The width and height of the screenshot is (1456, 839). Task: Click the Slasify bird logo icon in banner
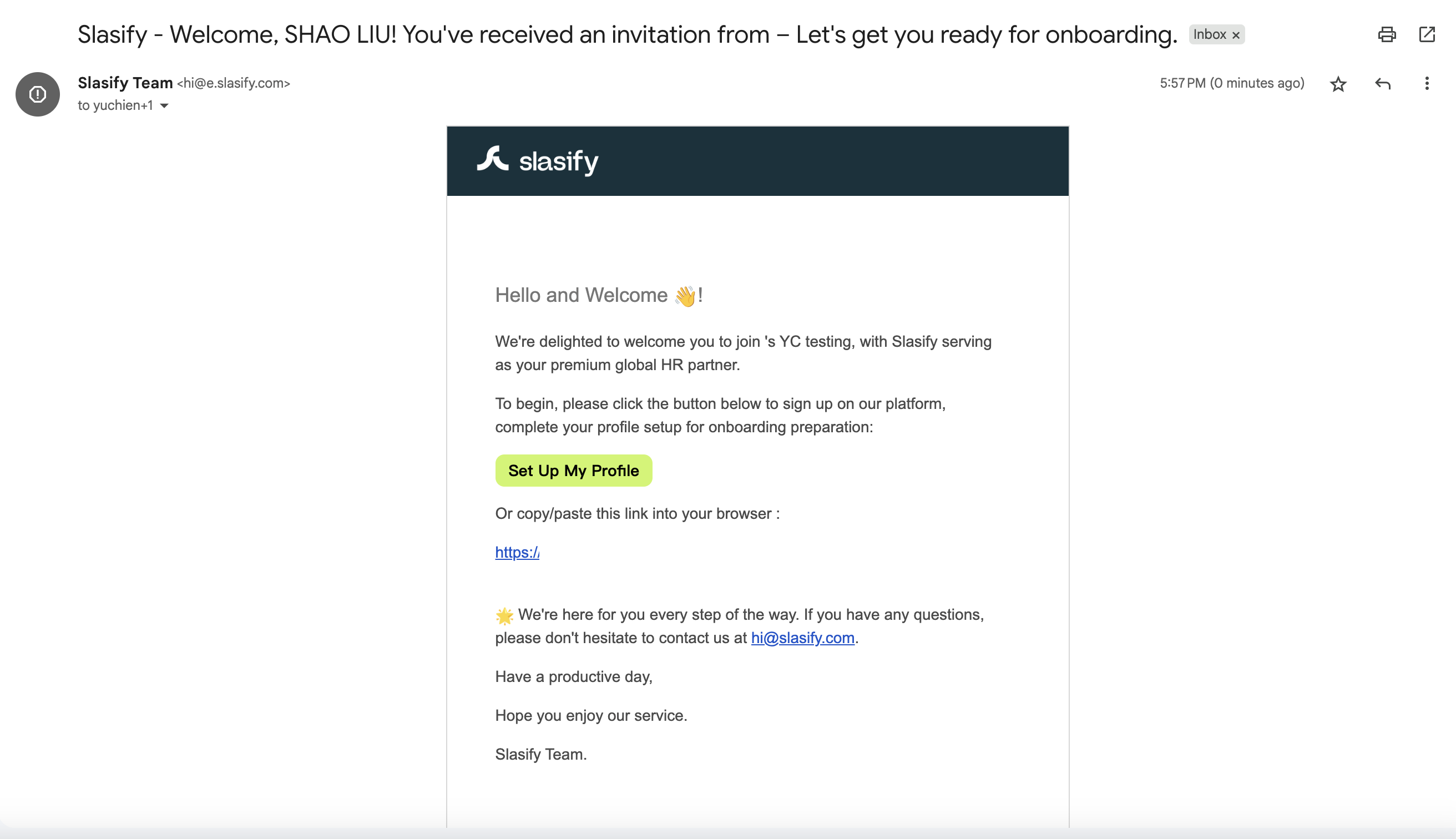(493, 159)
